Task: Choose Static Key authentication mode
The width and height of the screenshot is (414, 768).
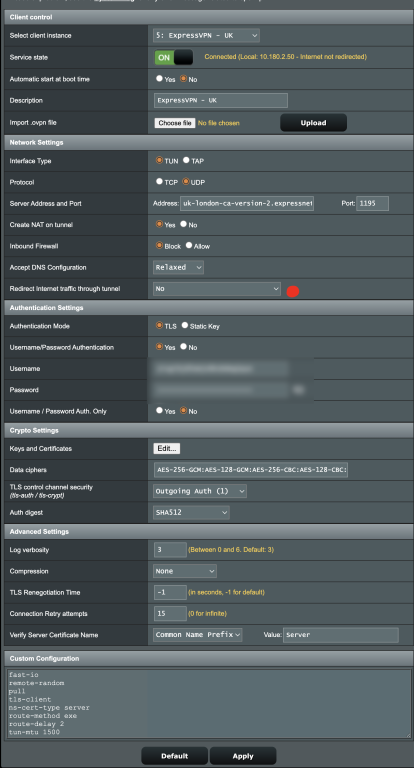Action: pos(185,325)
